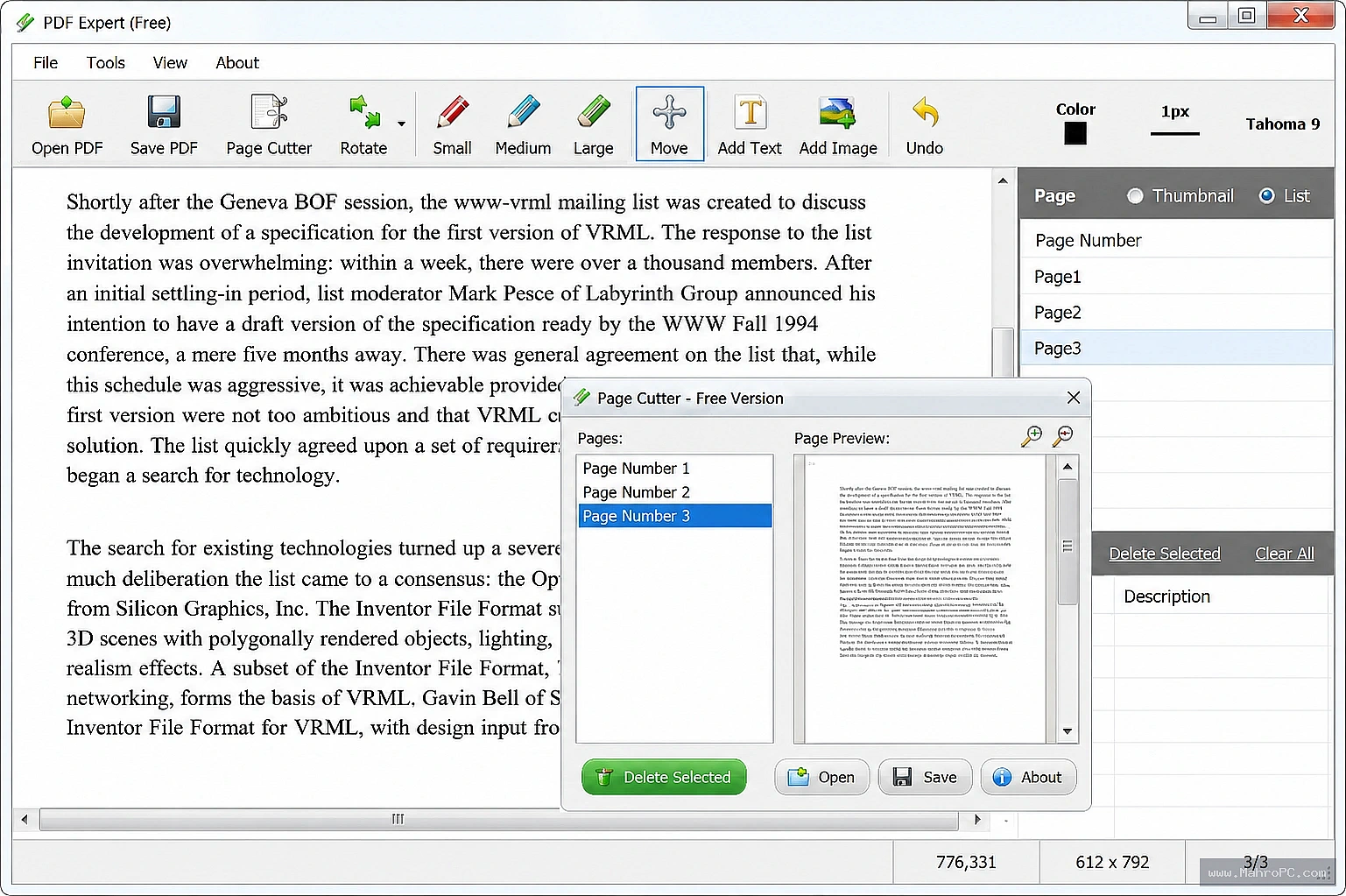Click the Page Number column header
Screen dimensions: 1346x896
coord(1176,240)
